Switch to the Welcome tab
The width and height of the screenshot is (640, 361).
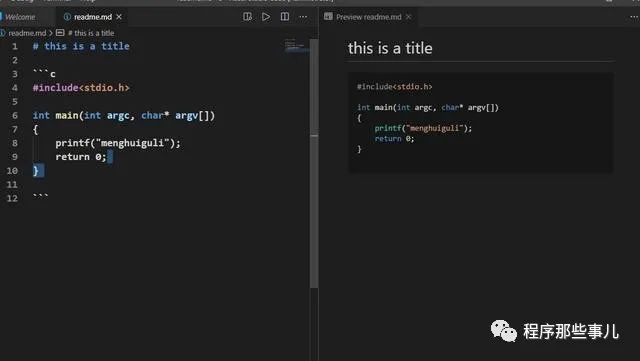(20, 17)
